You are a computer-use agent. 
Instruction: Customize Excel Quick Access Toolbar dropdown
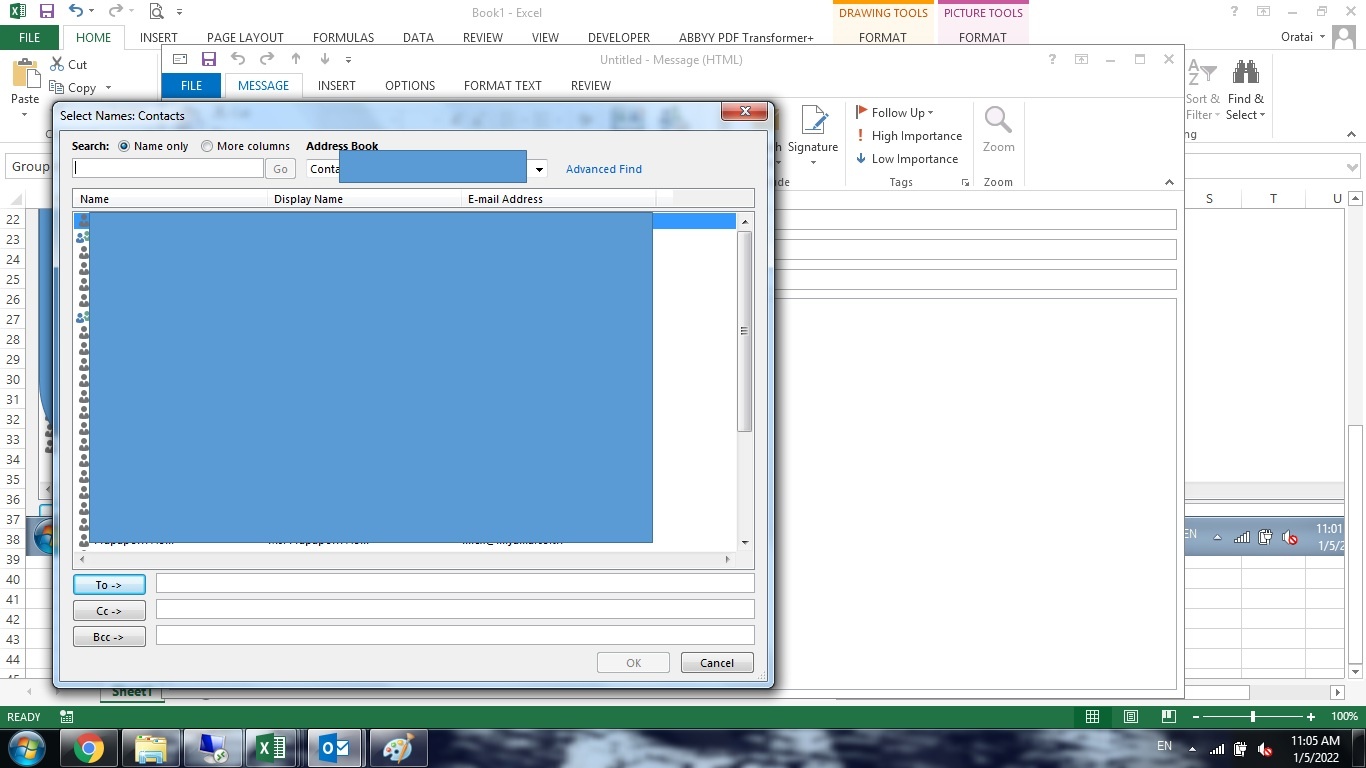coord(180,12)
